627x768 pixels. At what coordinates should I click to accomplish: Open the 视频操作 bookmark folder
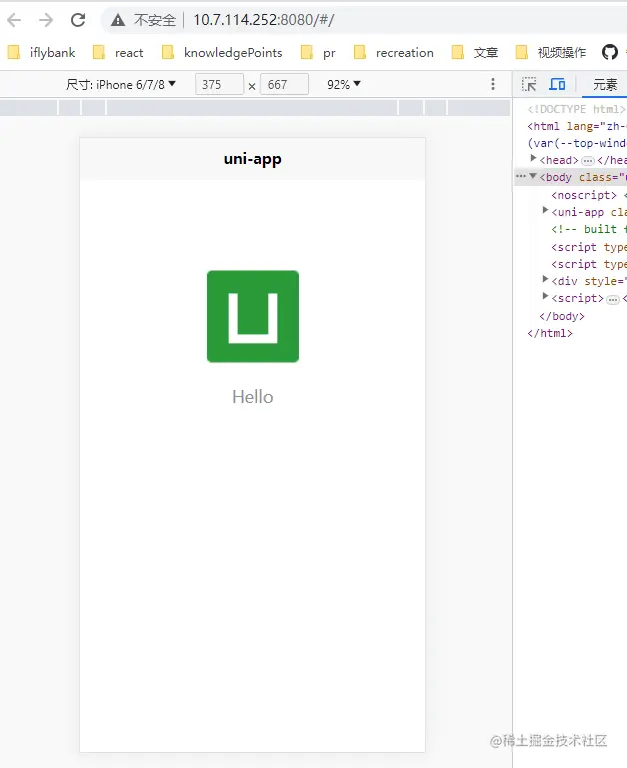click(551, 52)
